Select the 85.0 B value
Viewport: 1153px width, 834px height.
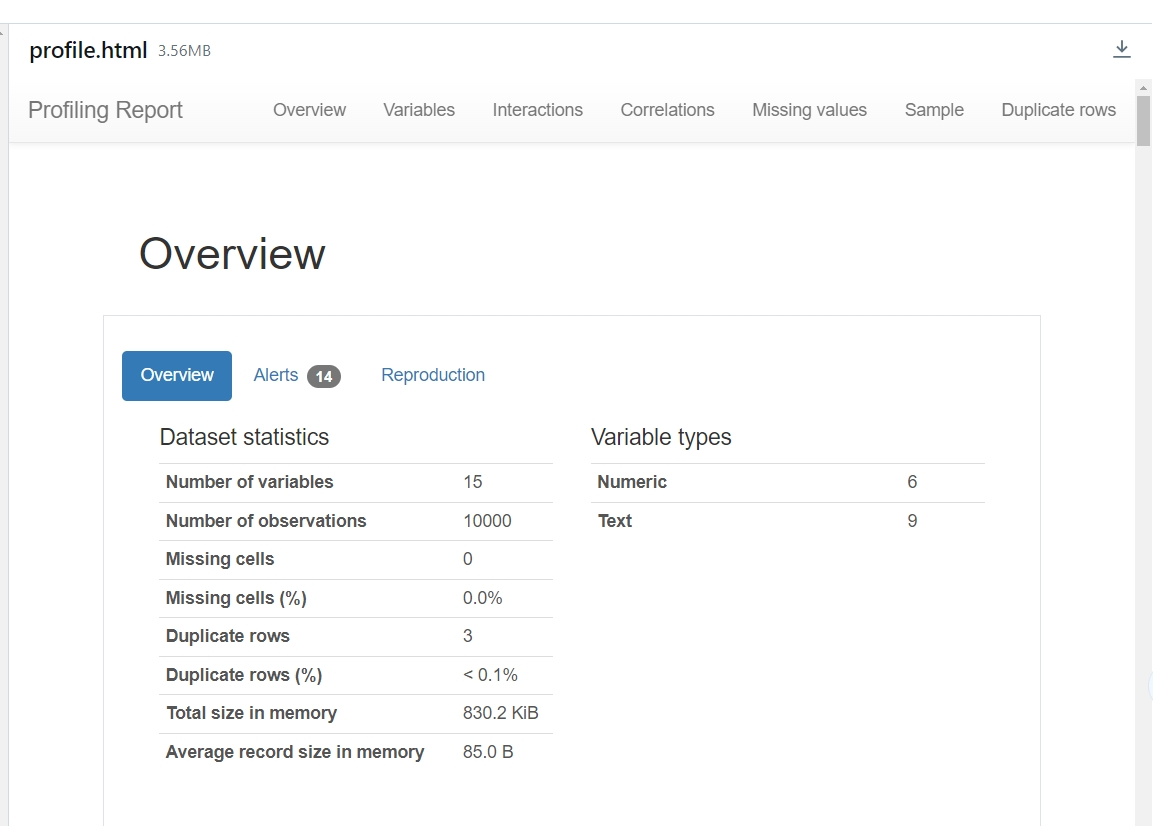pos(488,752)
